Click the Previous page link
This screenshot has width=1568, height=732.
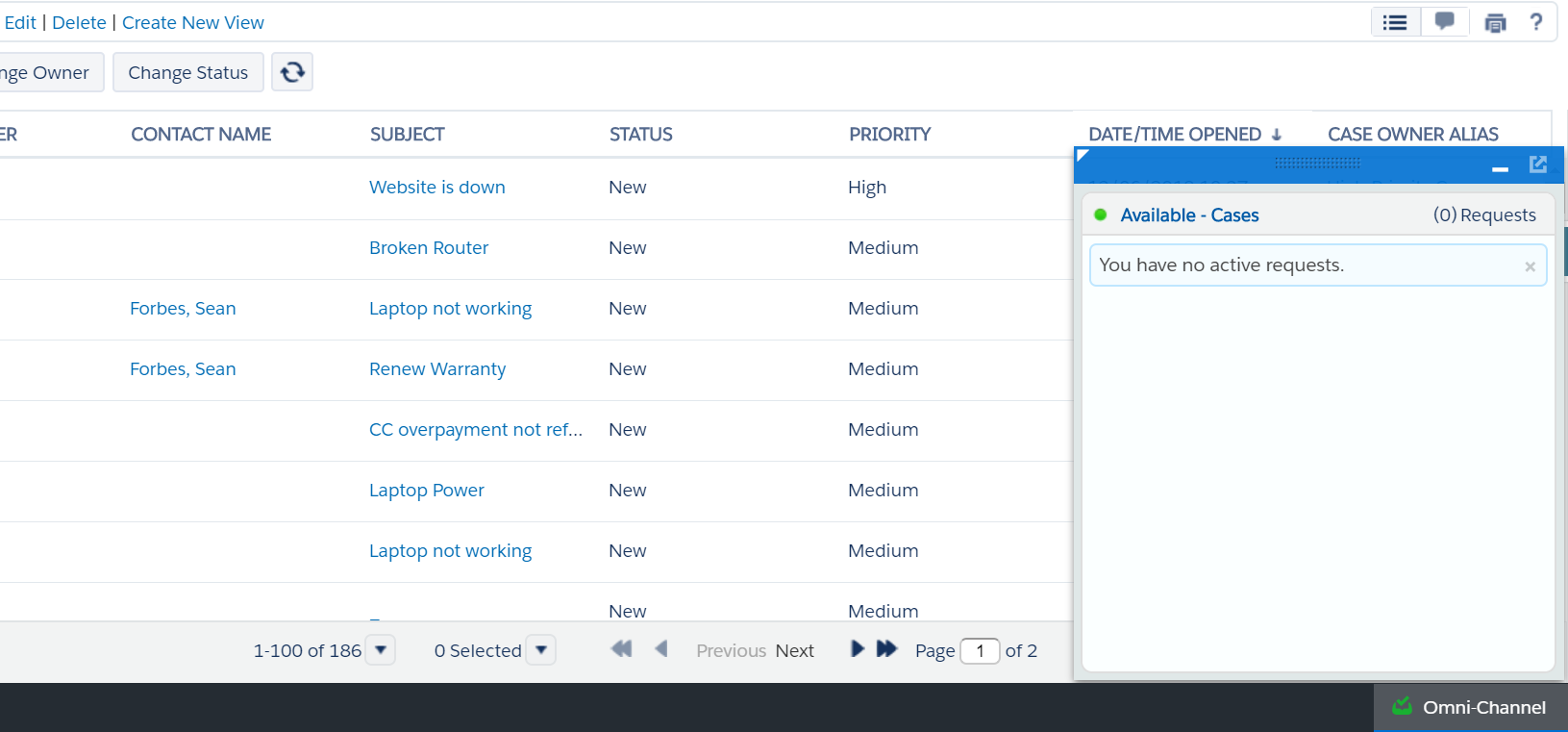(x=732, y=651)
